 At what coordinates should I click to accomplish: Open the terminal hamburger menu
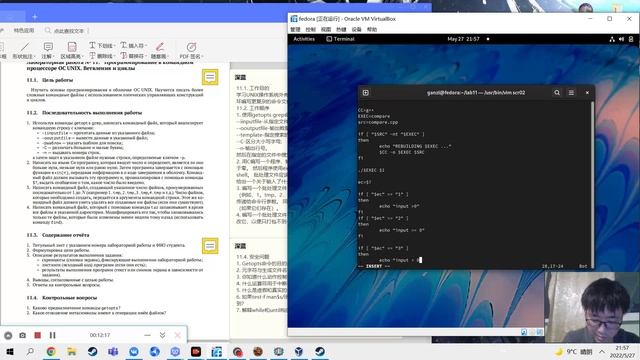[x=571, y=93]
